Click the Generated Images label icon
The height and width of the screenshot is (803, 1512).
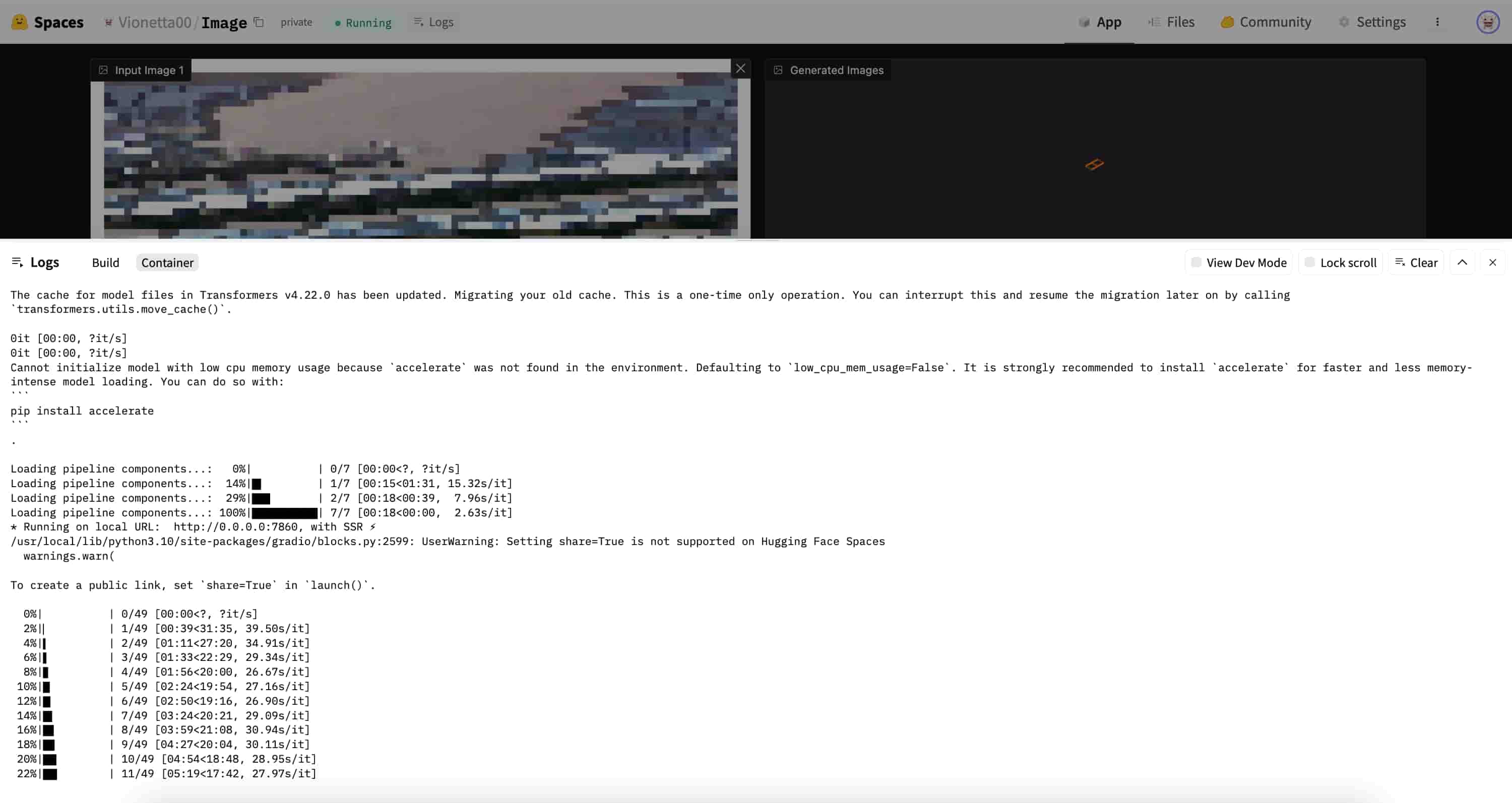(778, 71)
